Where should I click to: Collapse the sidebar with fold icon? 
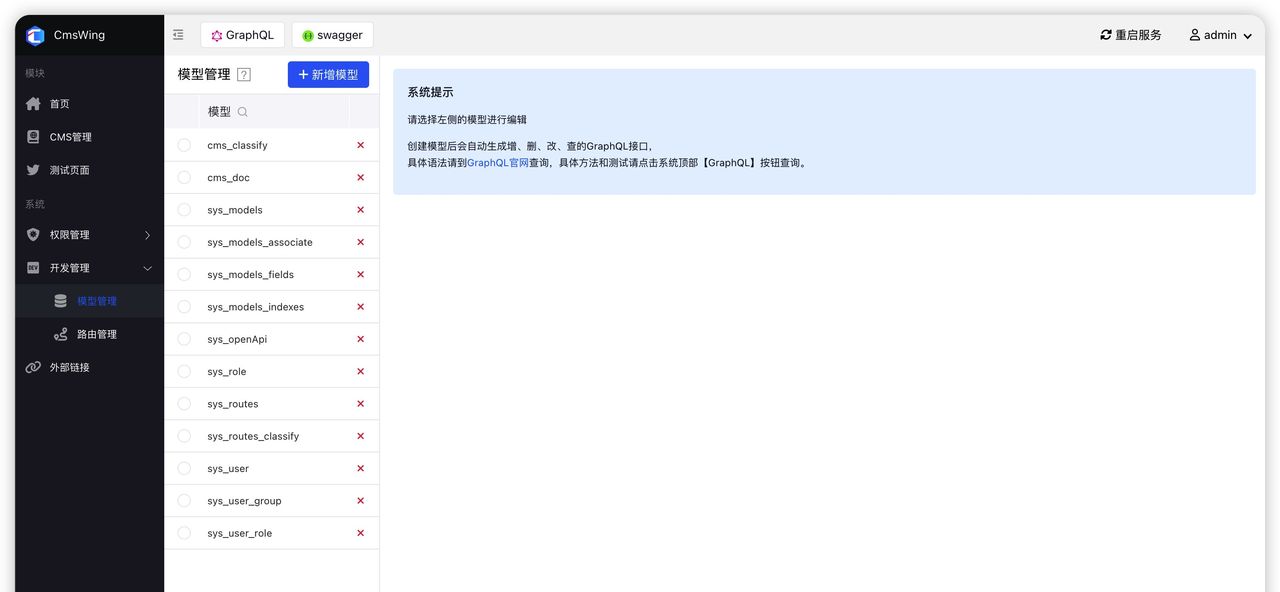coord(178,35)
